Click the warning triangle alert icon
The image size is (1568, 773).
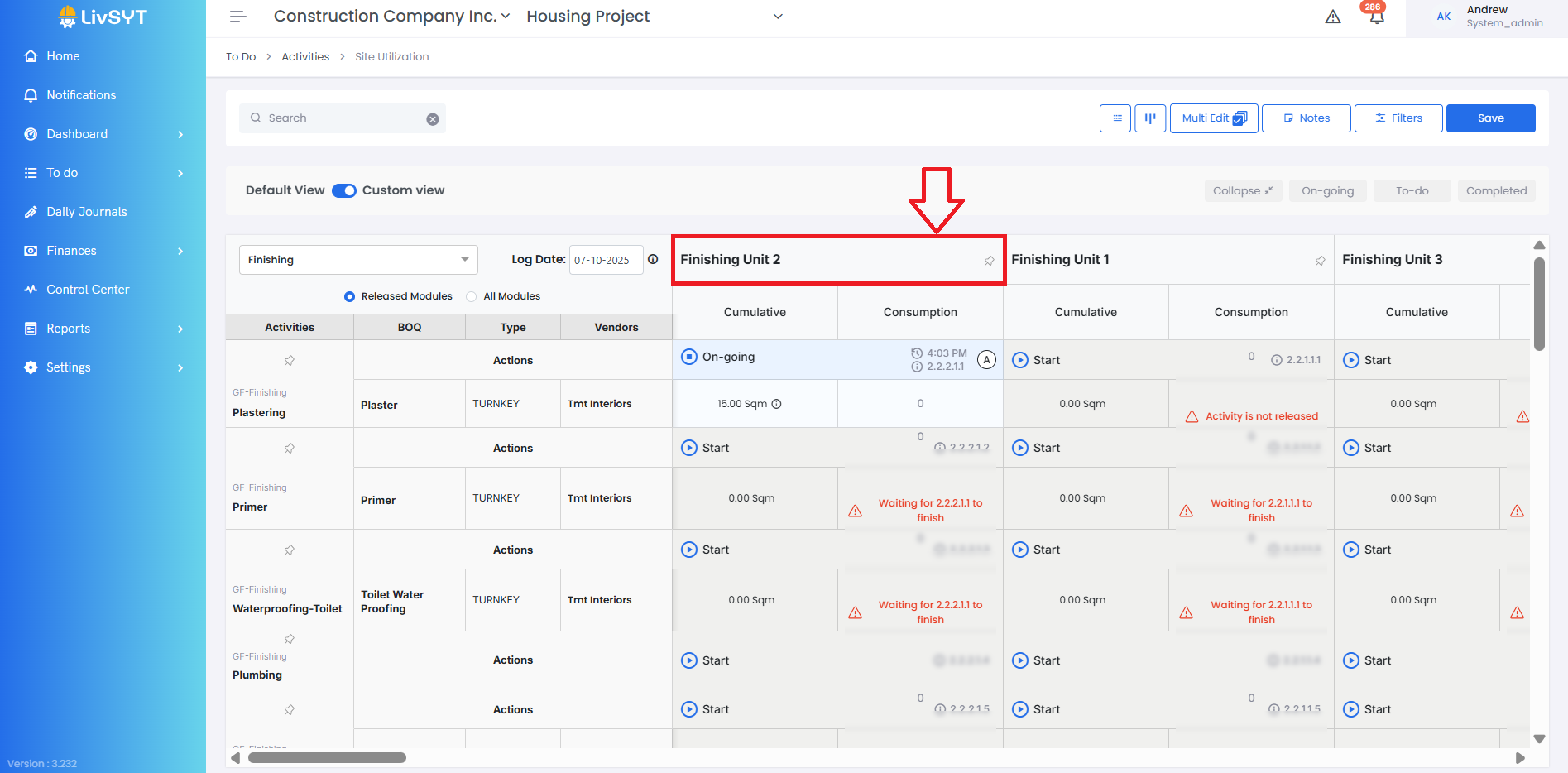point(1332,17)
